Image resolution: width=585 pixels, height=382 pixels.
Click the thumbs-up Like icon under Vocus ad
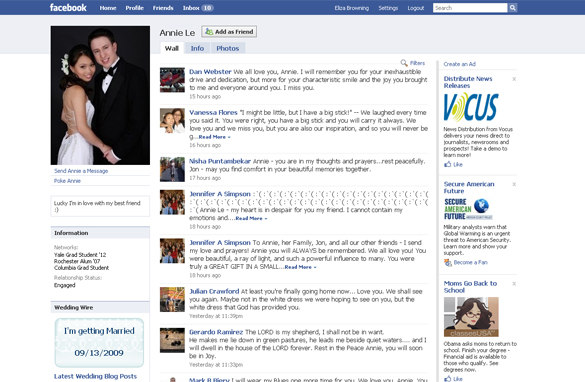coord(447,164)
